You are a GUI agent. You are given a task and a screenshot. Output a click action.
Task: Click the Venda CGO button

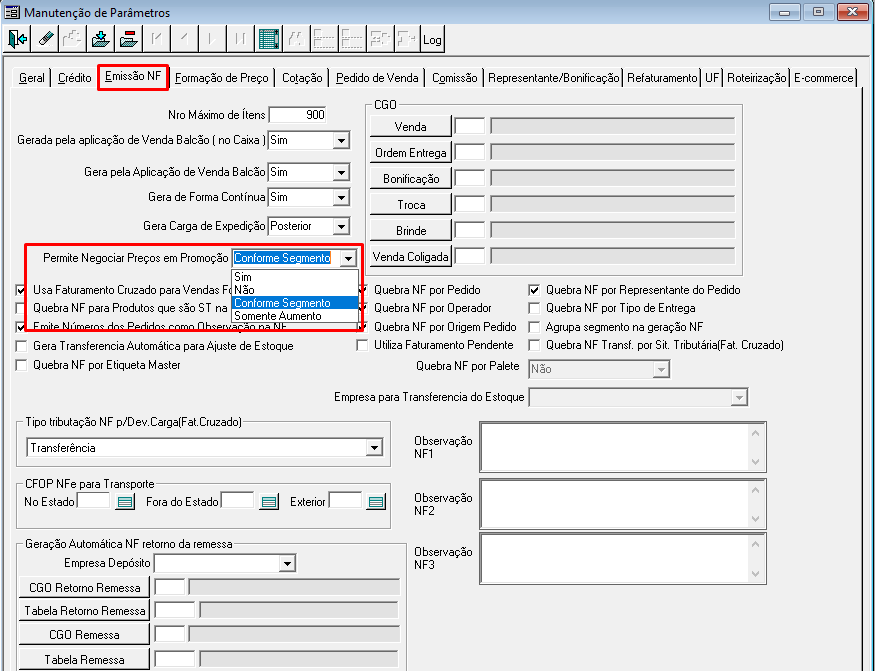pyautogui.click(x=411, y=127)
